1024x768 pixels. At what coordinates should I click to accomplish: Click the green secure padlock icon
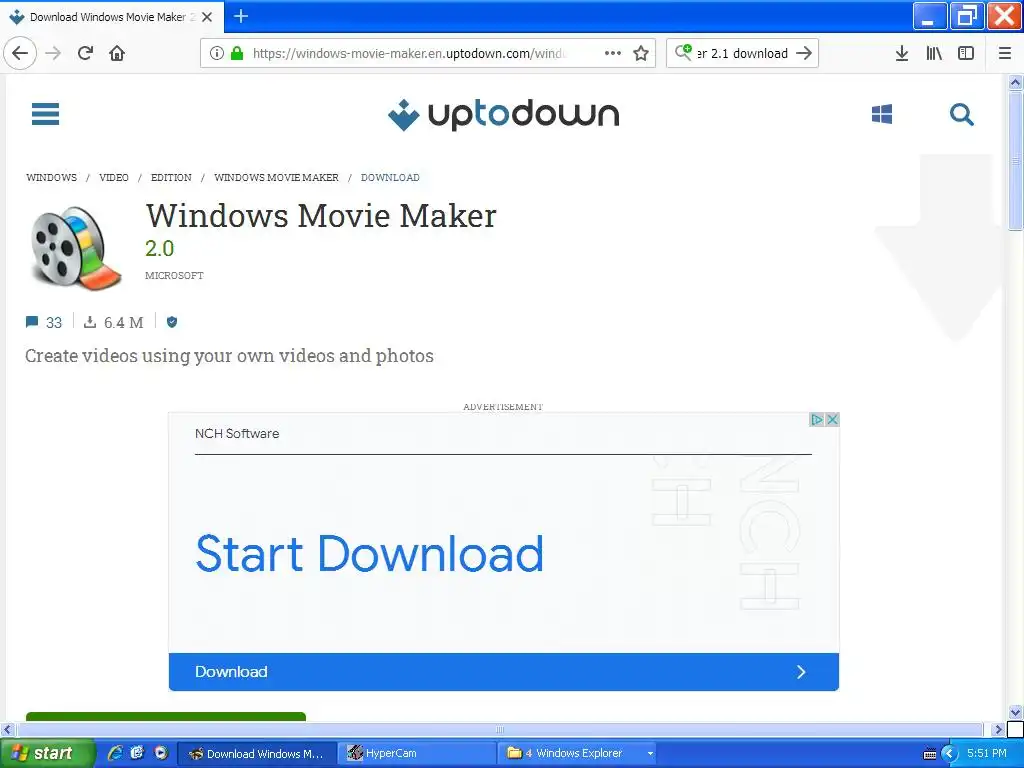237,53
